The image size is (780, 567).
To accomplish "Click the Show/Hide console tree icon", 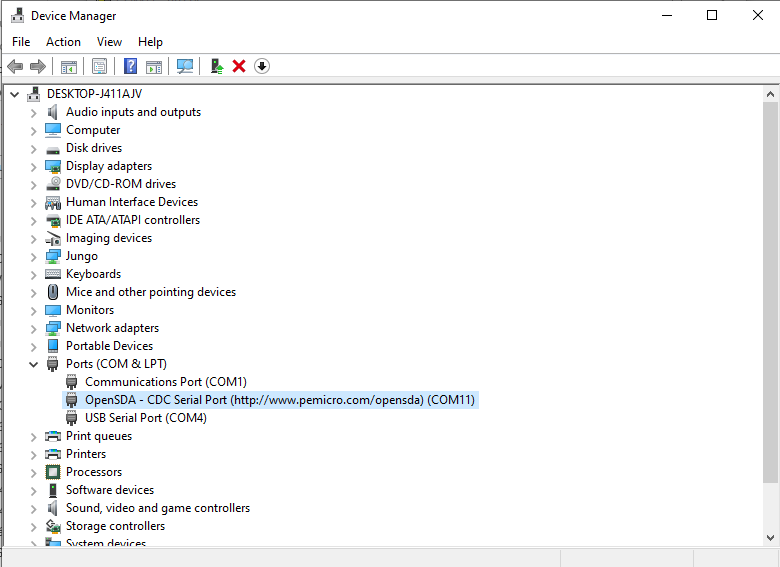I will [x=69, y=66].
